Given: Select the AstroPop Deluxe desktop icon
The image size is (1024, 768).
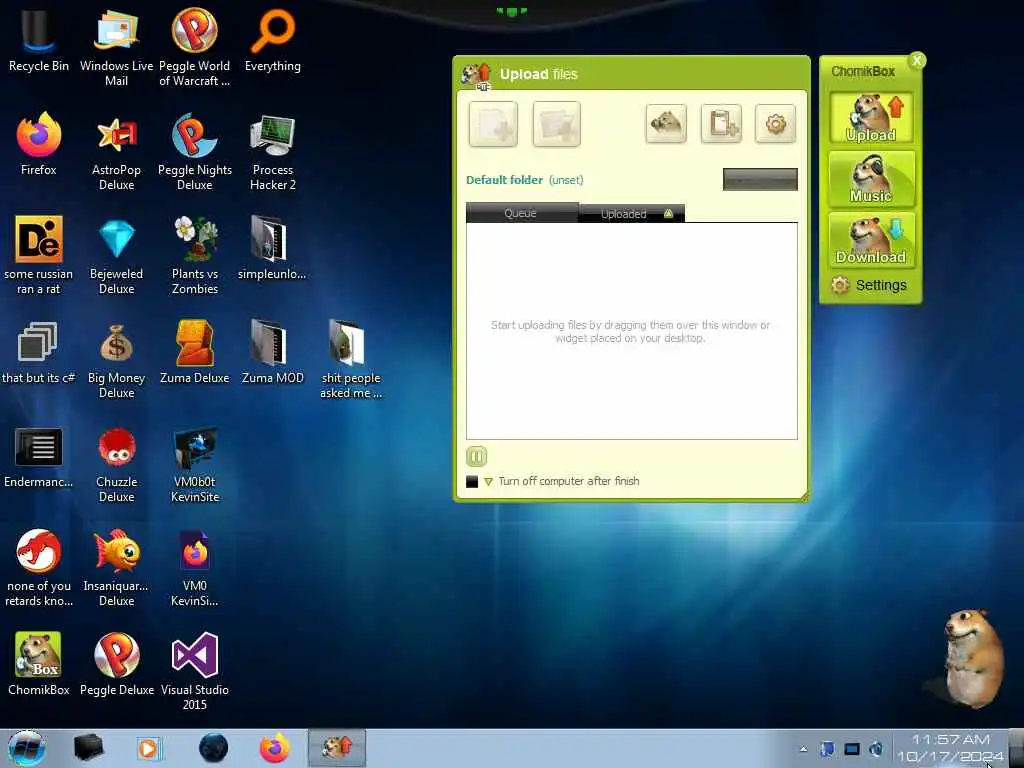Looking at the screenshot, I should pyautogui.click(x=116, y=152).
